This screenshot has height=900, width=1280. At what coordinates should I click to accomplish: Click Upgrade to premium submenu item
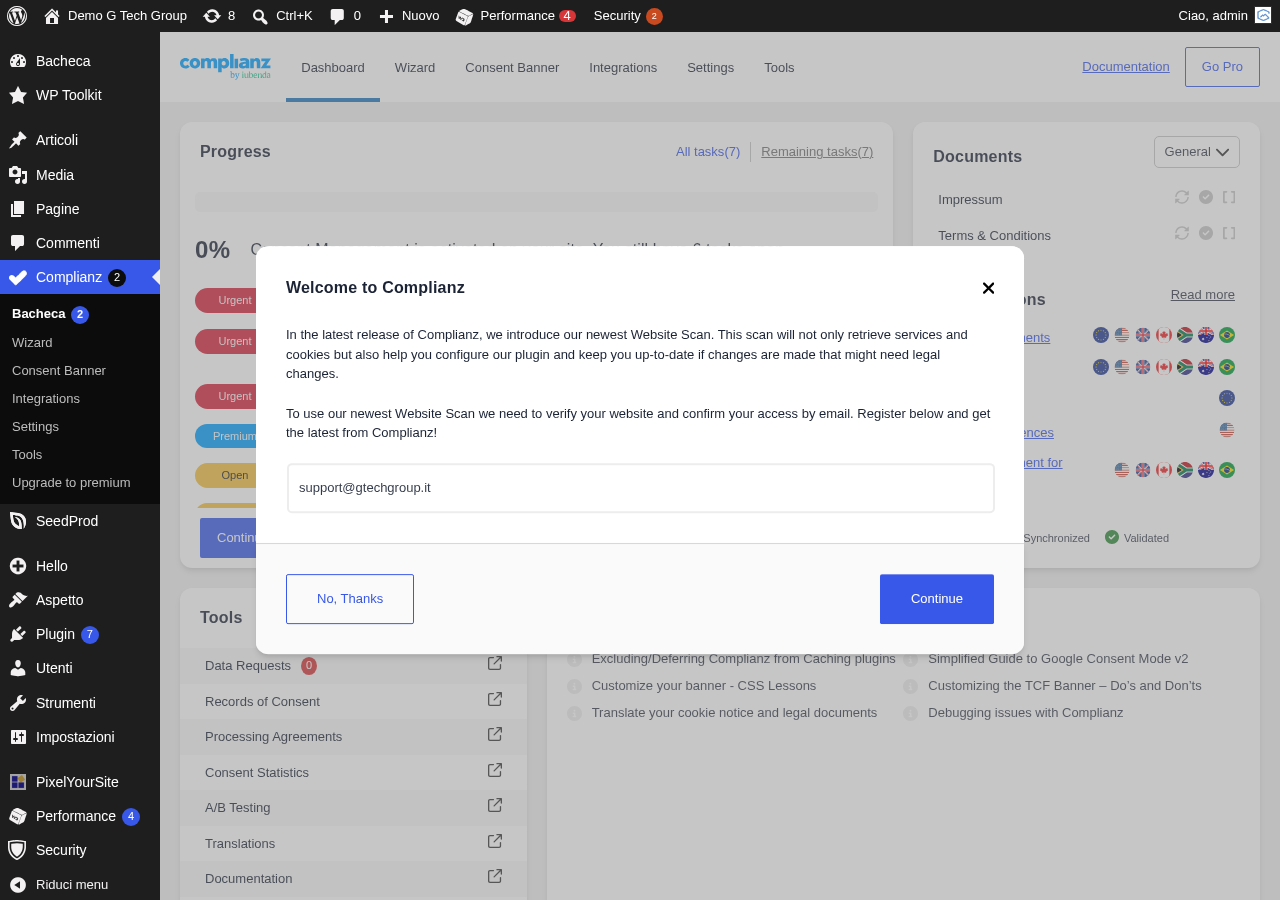click(x=71, y=482)
